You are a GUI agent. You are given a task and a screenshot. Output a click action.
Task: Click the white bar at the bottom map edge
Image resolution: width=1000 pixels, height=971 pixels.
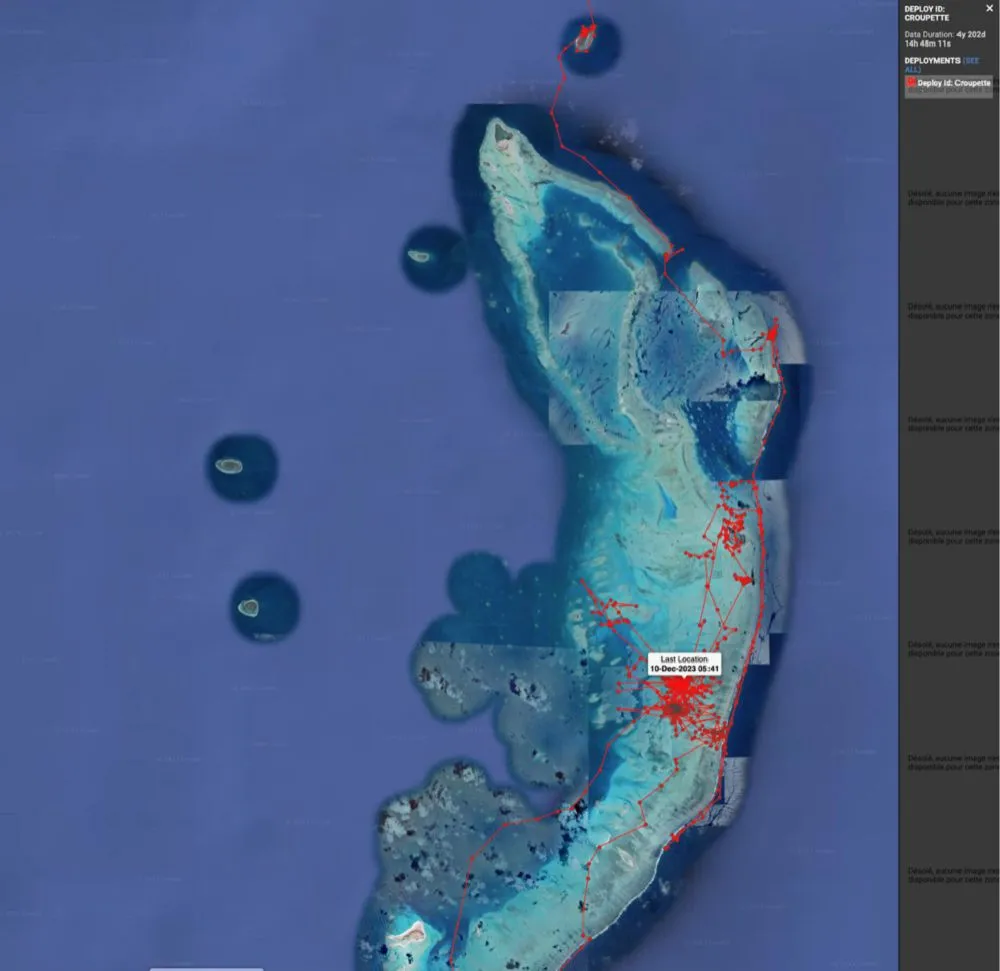pyautogui.click(x=206, y=967)
